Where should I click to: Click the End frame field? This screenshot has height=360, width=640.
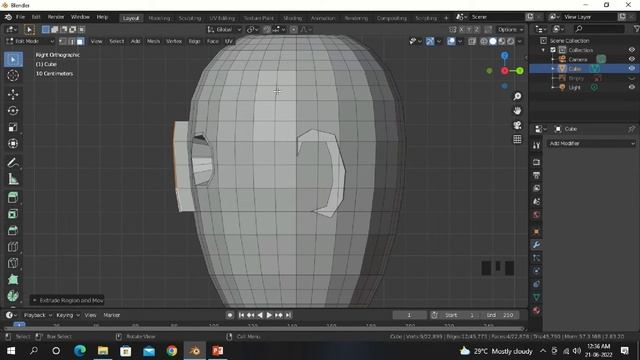click(x=500, y=315)
